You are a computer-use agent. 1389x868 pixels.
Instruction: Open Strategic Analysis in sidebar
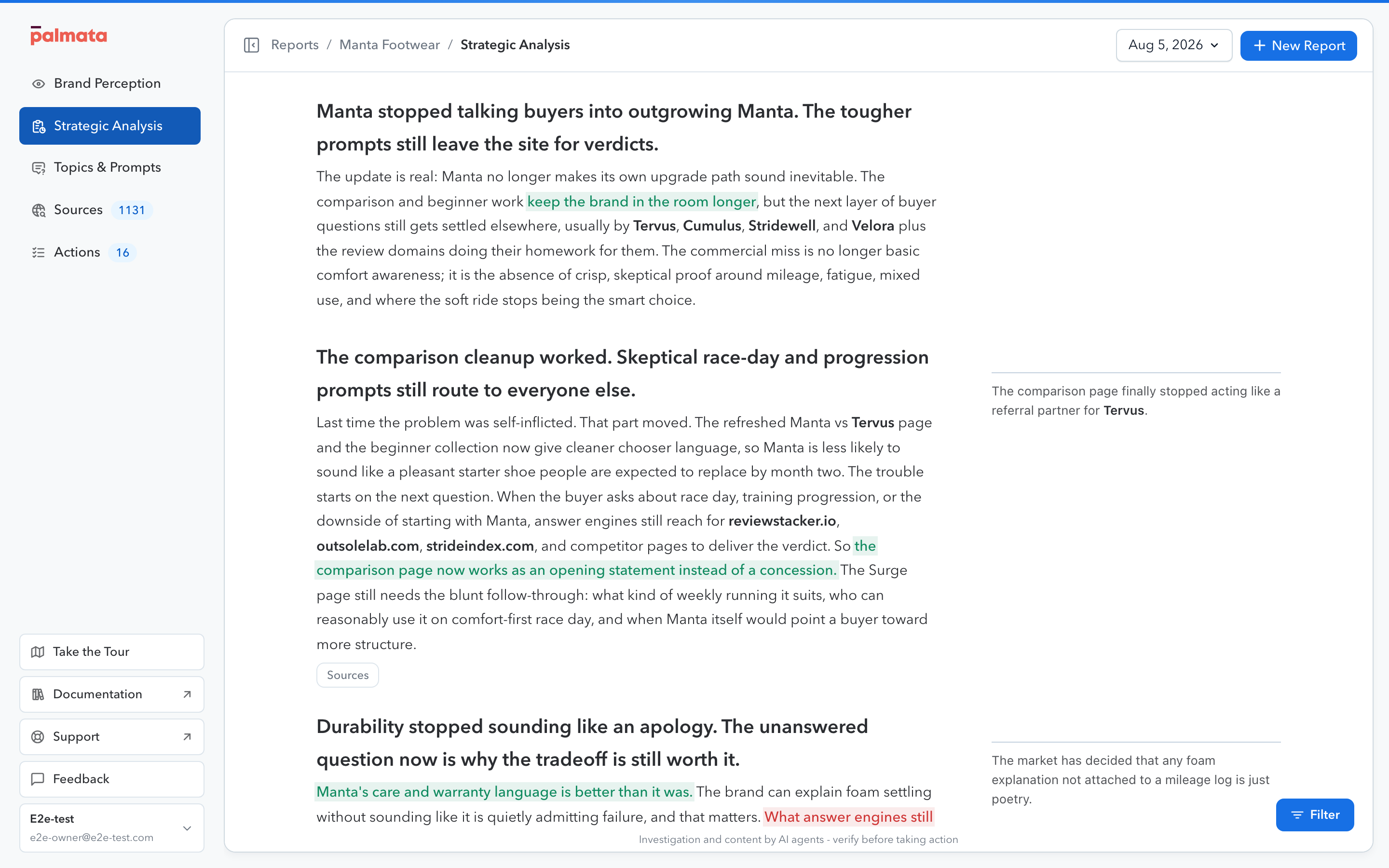pyautogui.click(x=109, y=126)
